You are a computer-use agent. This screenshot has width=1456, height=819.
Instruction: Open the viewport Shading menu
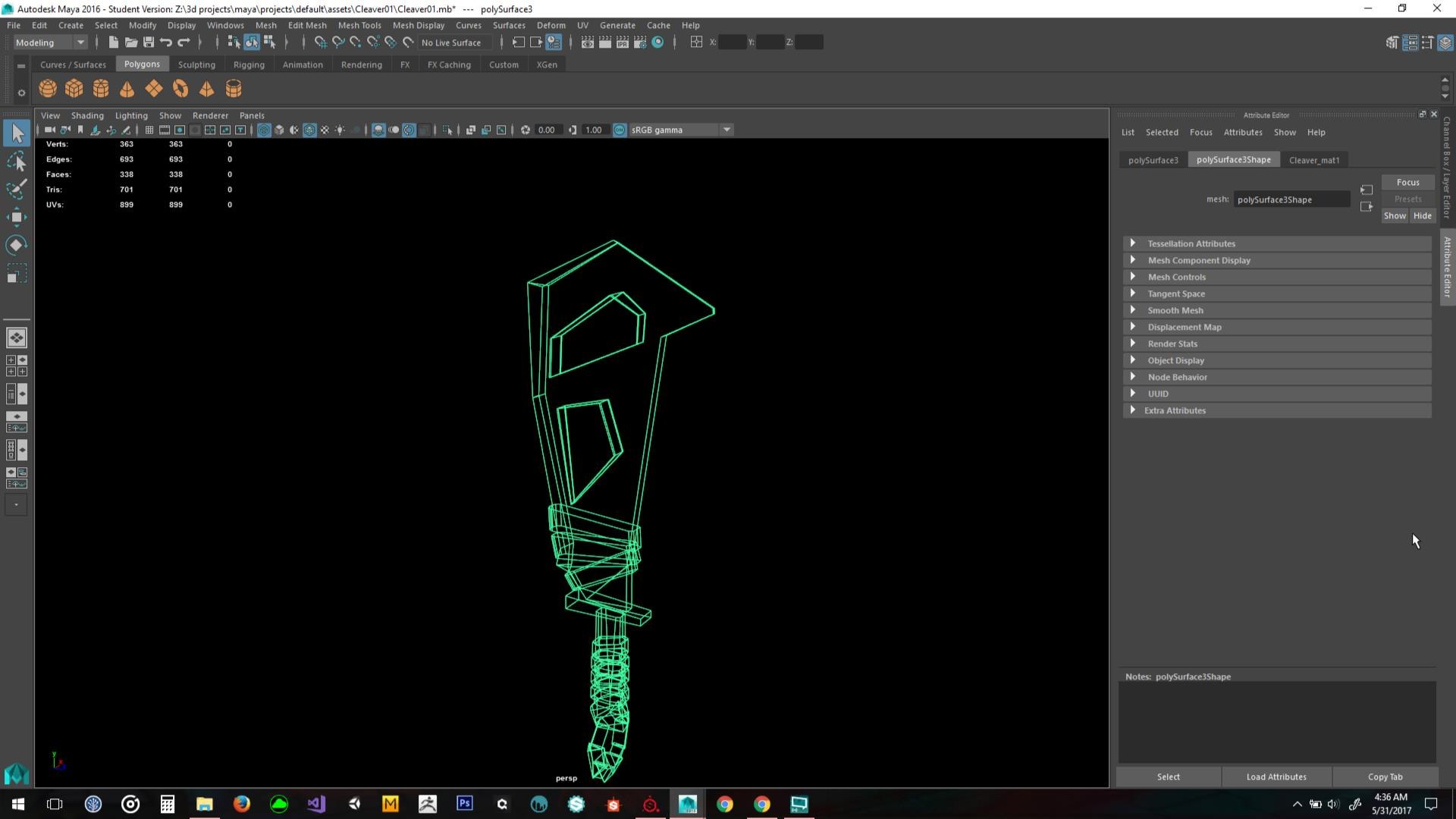tap(87, 115)
